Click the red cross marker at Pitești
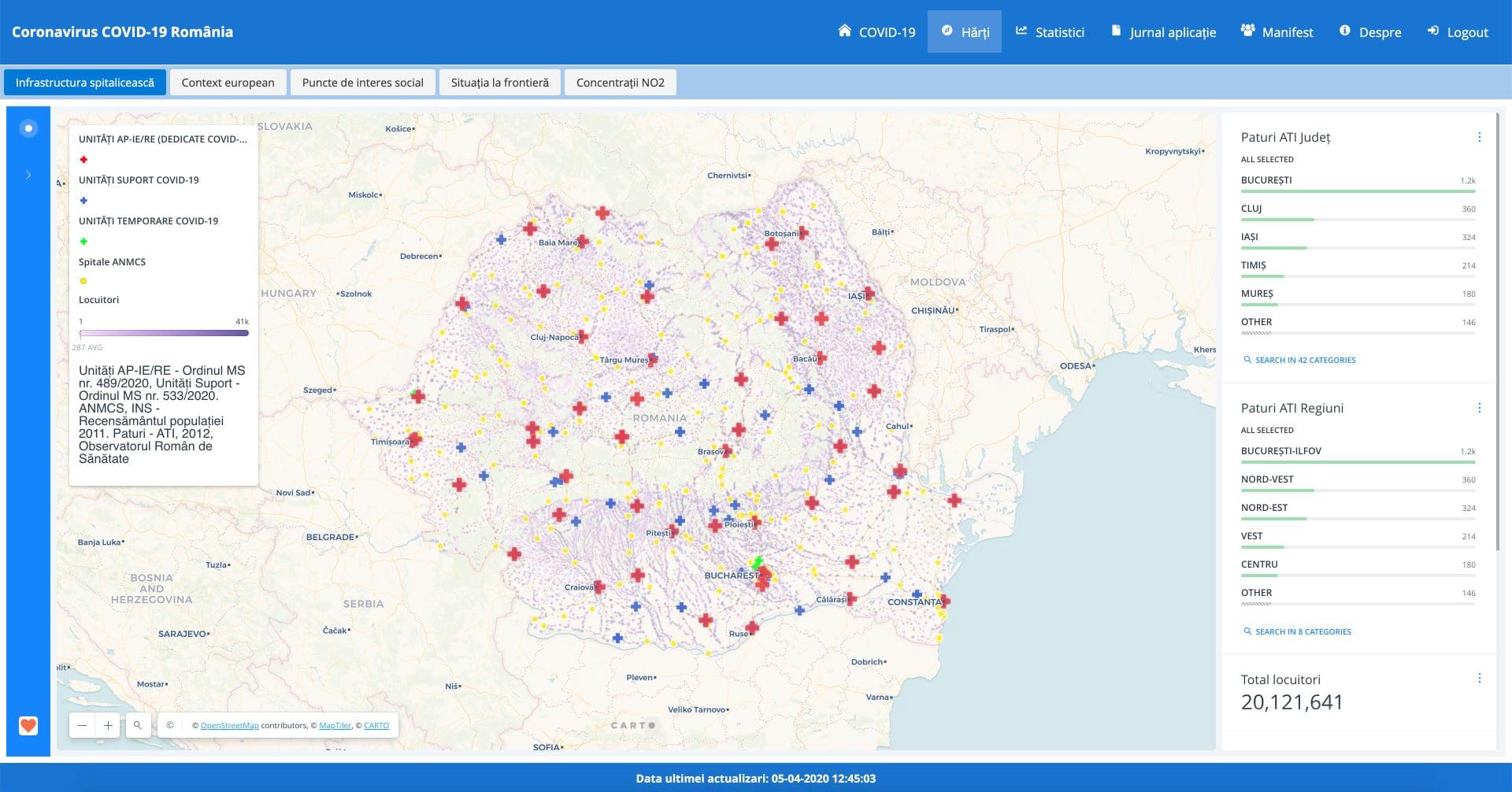Image resolution: width=1512 pixels, height=792 pixels. pos(673,531)
